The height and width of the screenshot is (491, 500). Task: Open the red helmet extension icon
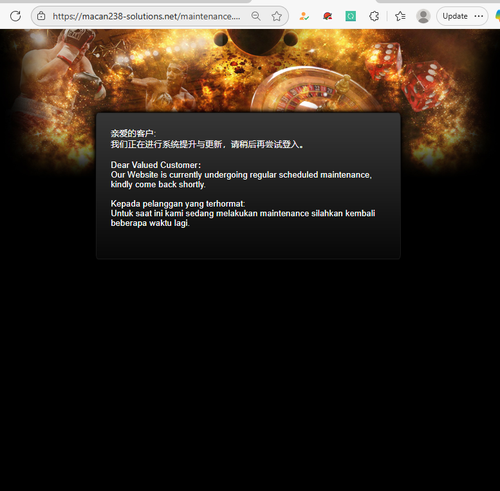tap(327, 16)
